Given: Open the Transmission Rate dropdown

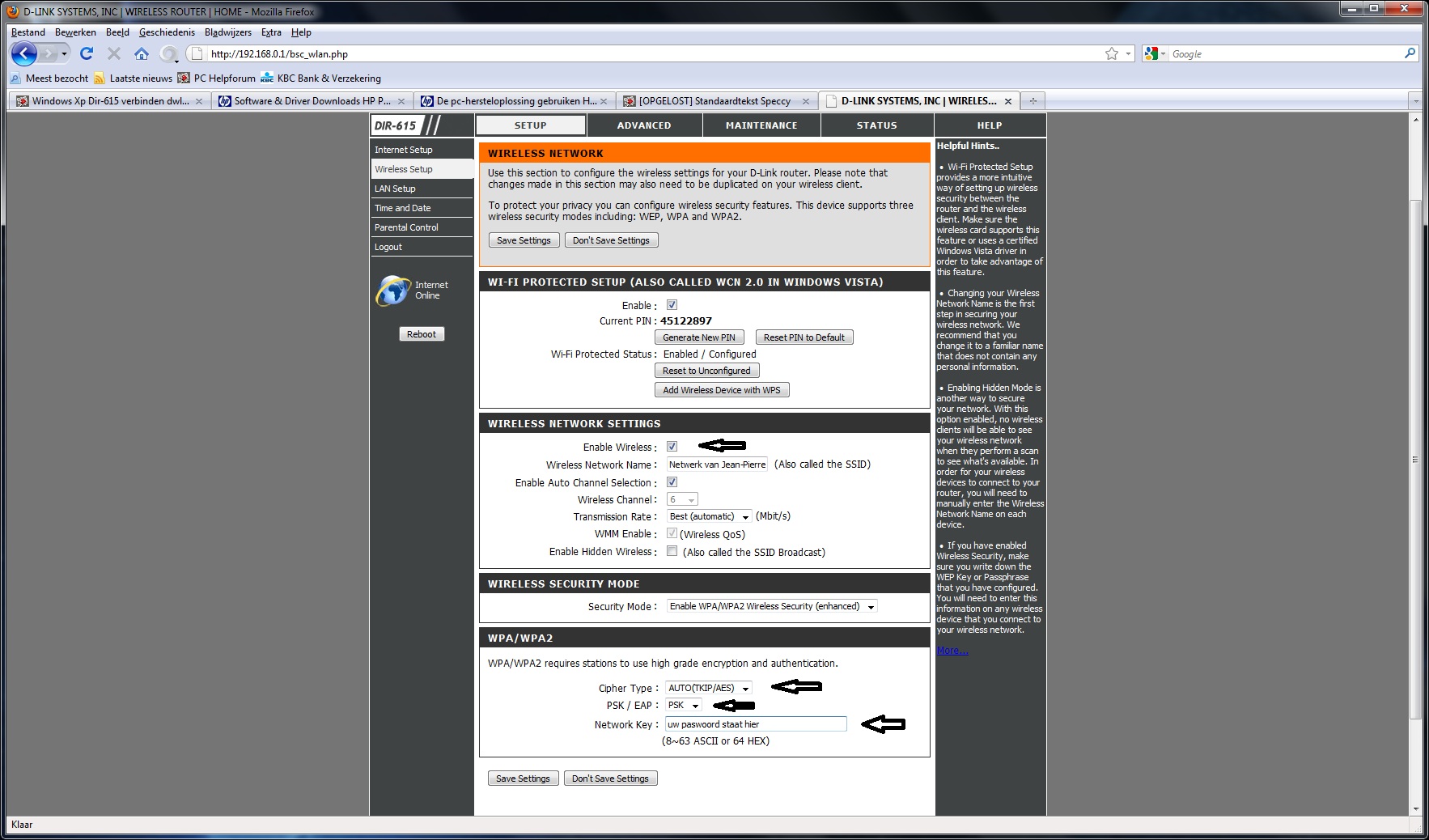Looking at the screenshot, I should [x=709, y=516].
